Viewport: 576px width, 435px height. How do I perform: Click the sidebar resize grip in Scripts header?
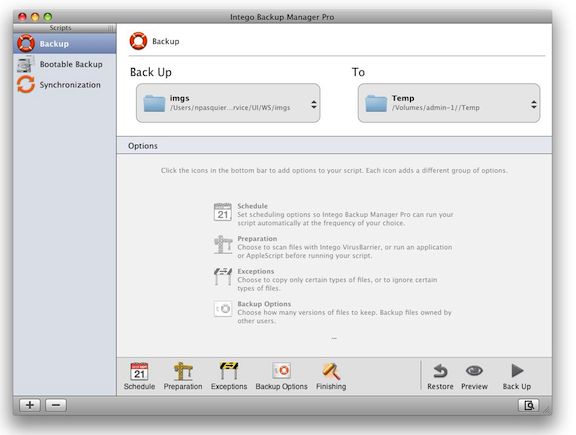(x=110, y=28)
